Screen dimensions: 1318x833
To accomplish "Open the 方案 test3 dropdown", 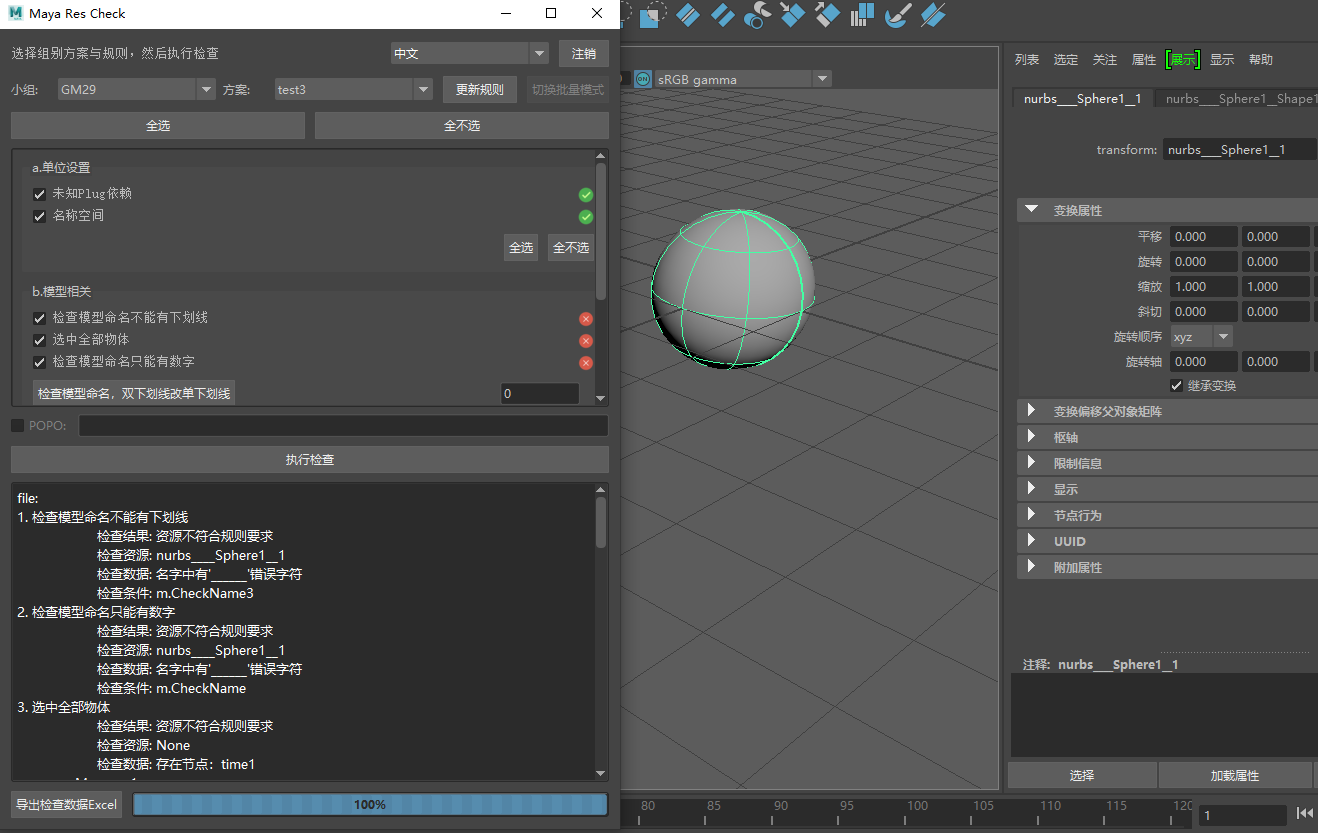I will (x=353, y=89).
